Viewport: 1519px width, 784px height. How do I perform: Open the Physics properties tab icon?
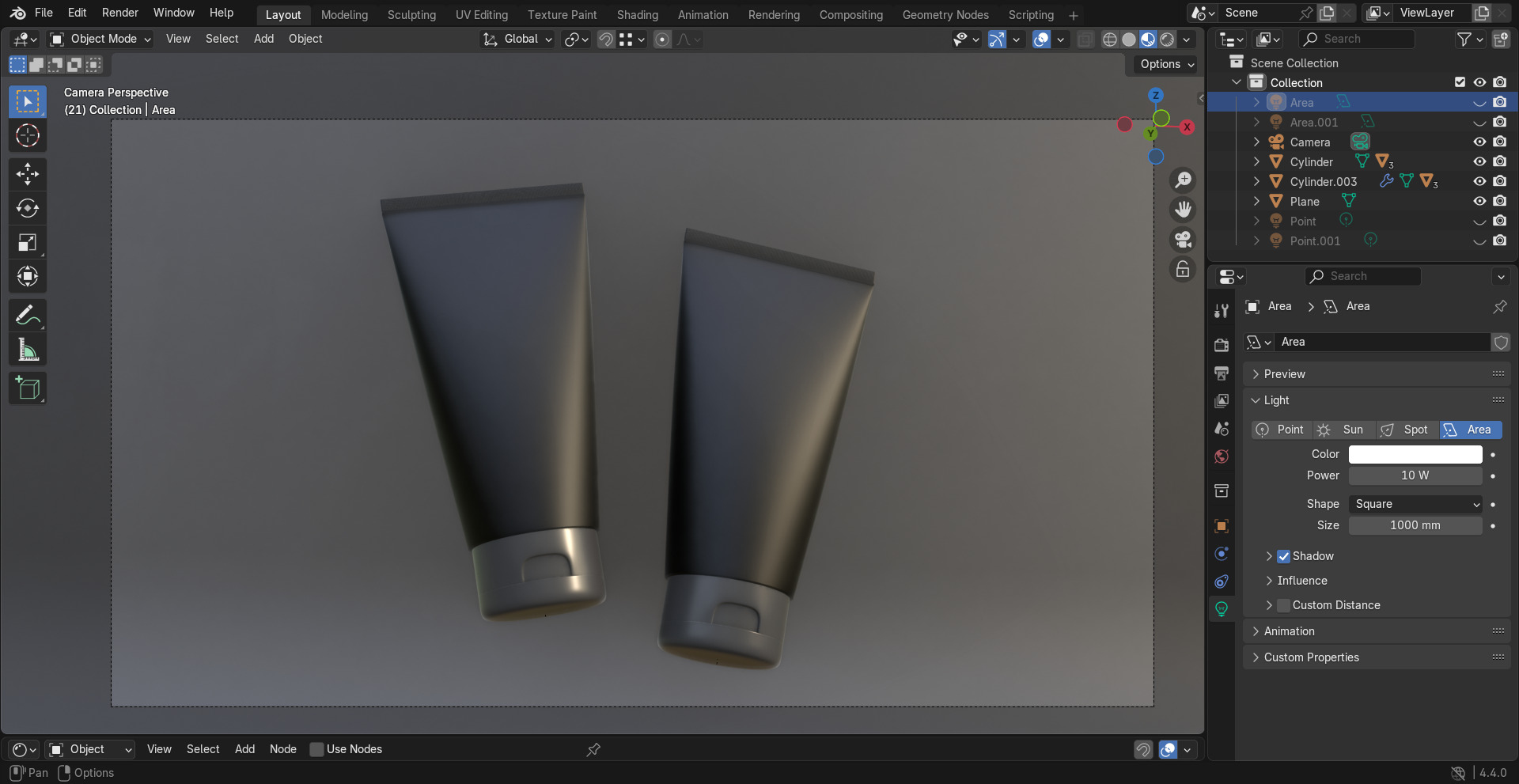(1222, 554)
